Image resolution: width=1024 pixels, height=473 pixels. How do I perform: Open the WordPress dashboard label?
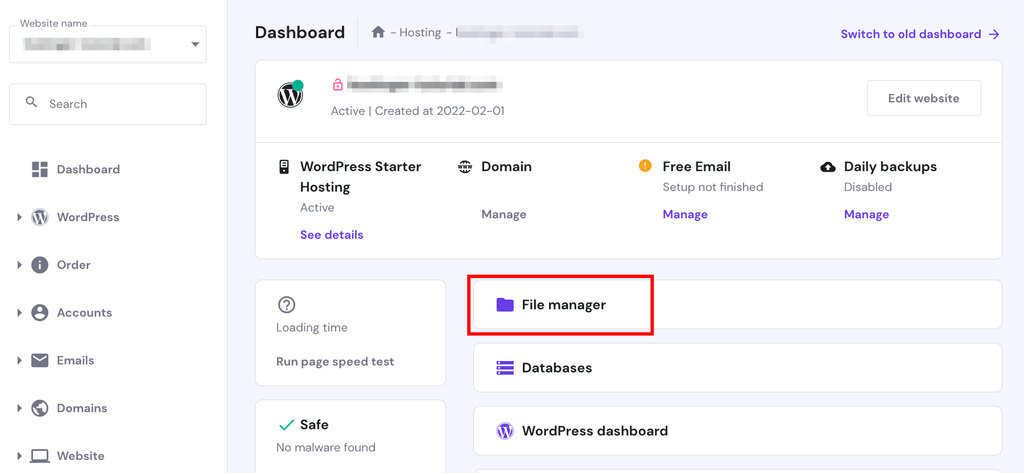point(595,431)
